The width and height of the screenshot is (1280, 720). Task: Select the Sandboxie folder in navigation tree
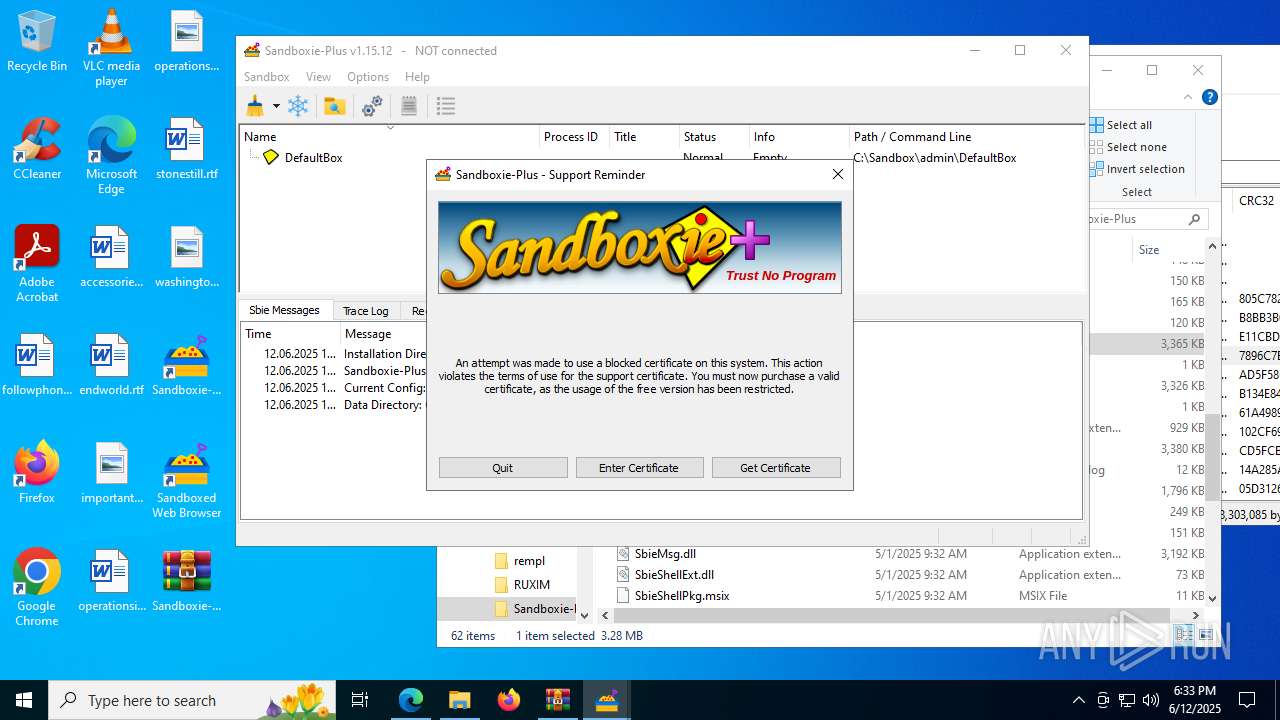[x=535, y=608]
